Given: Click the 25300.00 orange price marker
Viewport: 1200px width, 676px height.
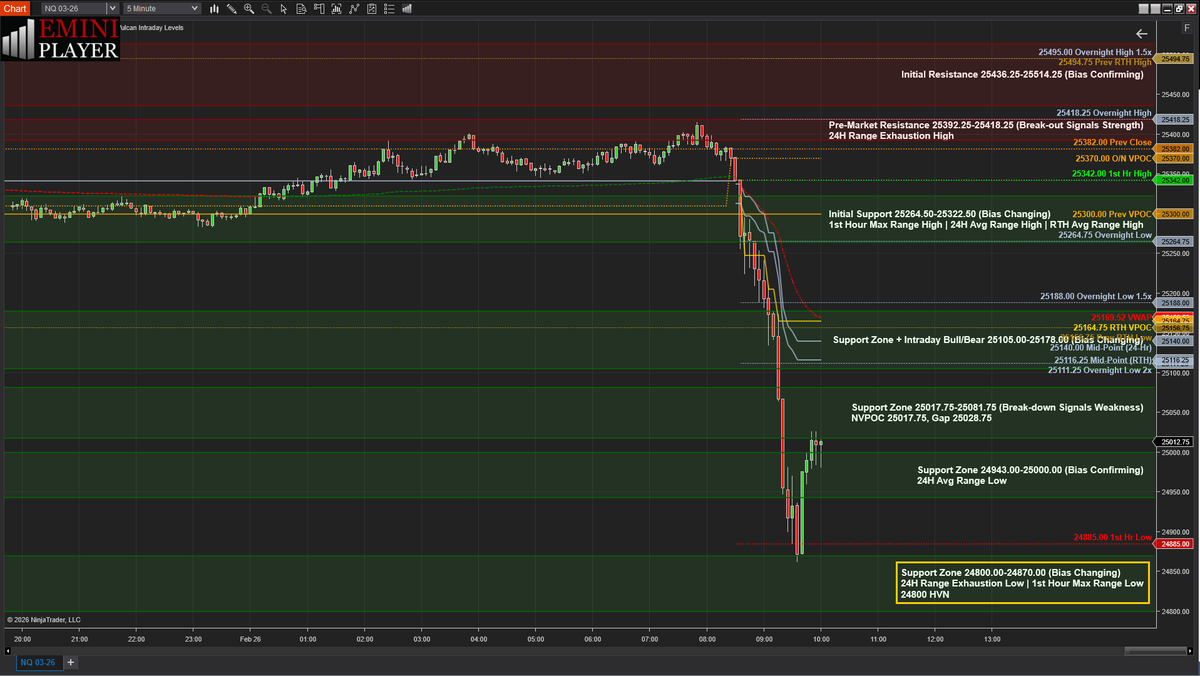Looking at the screenshot, I should pyautogui.click(x=1176, y=214).
